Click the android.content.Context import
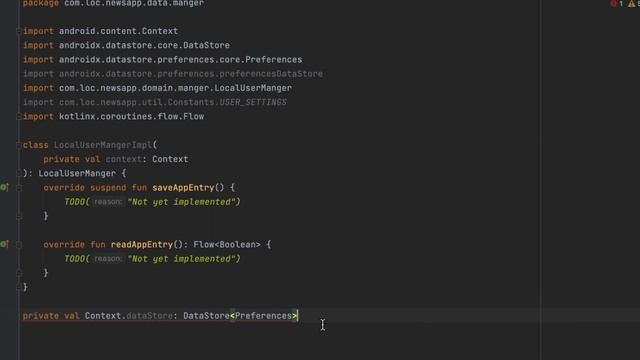 click(118, 31)
